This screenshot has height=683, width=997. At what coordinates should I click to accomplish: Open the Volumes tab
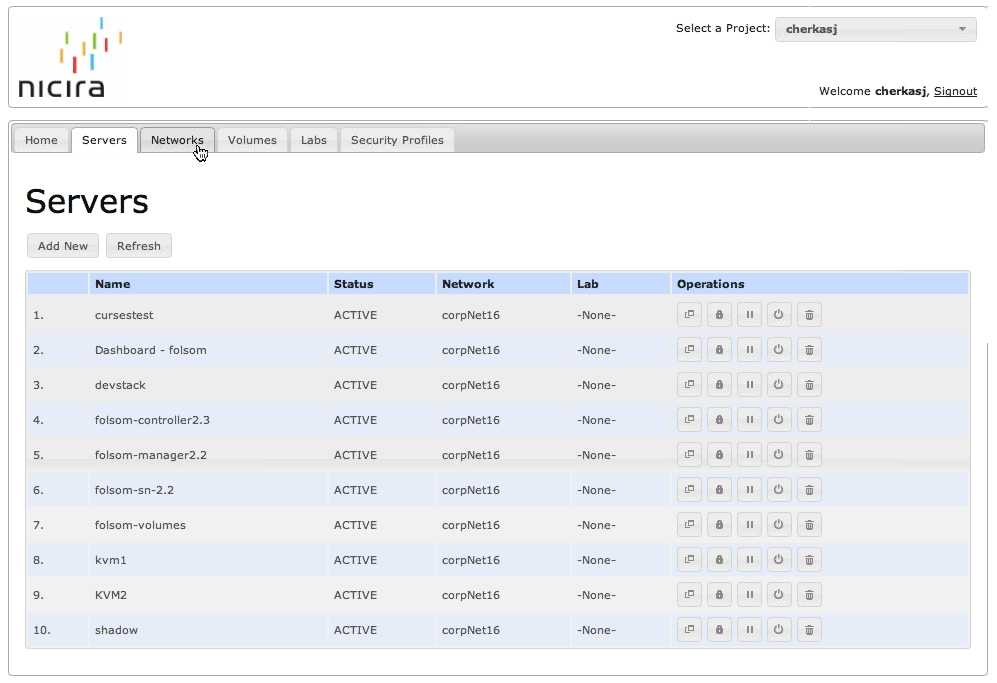(x=252, y=140)
